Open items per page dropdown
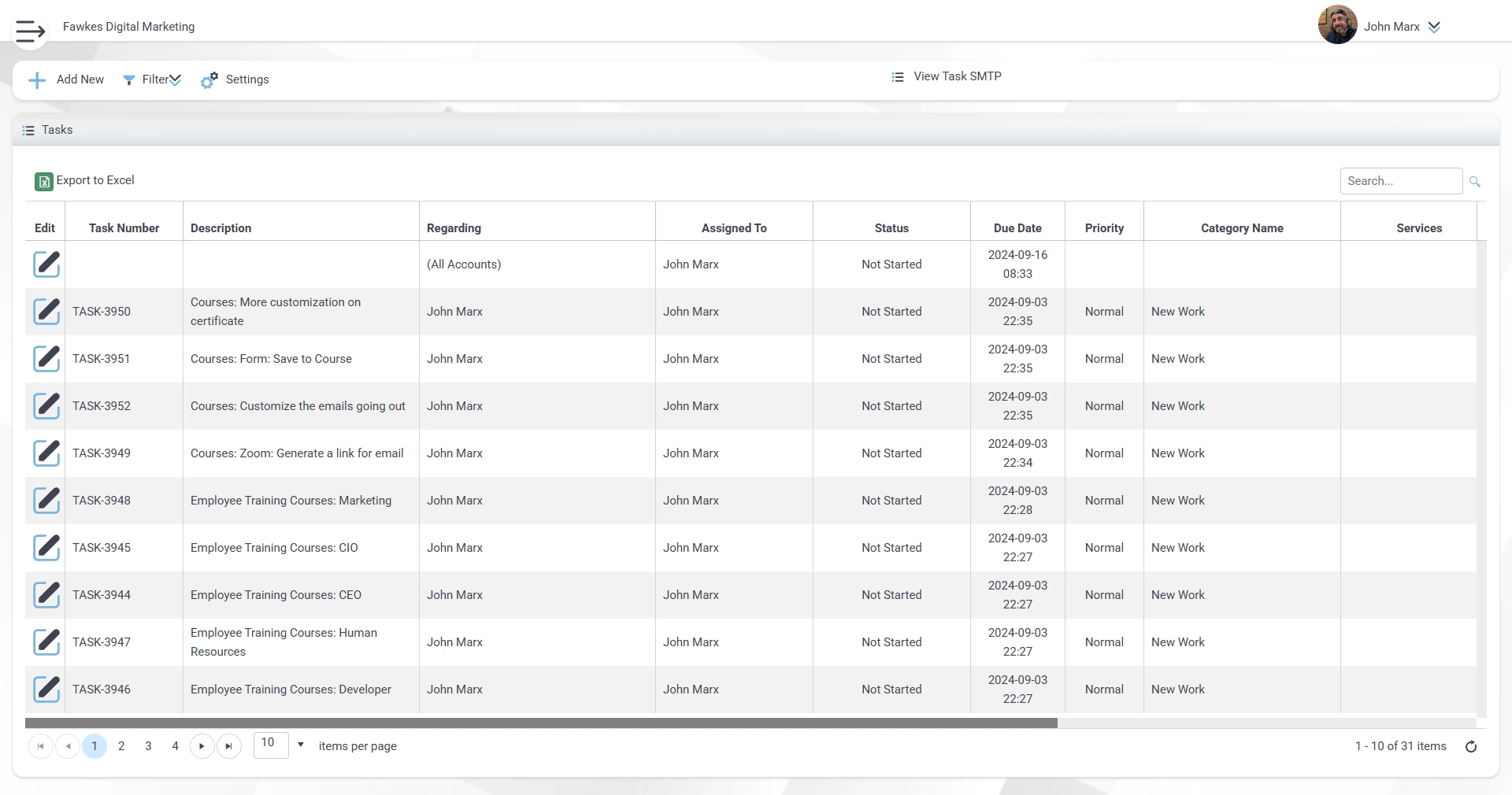The height and width of the screenshot is (795, 1512). pyautogui.click(x=300, y=745)
